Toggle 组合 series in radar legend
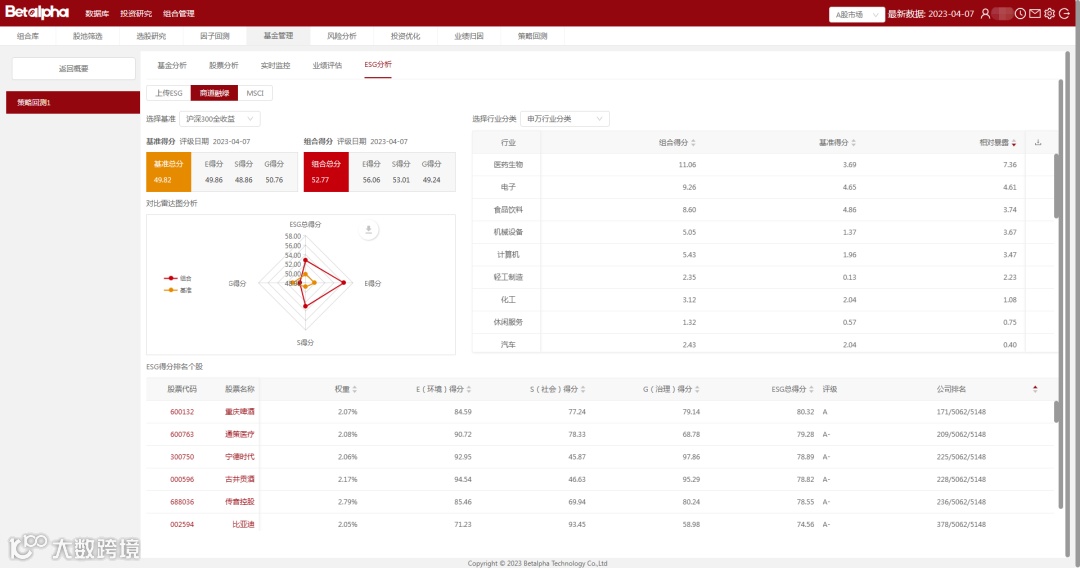The height and width of the screenshot is (568, 1080). point(178,278)
